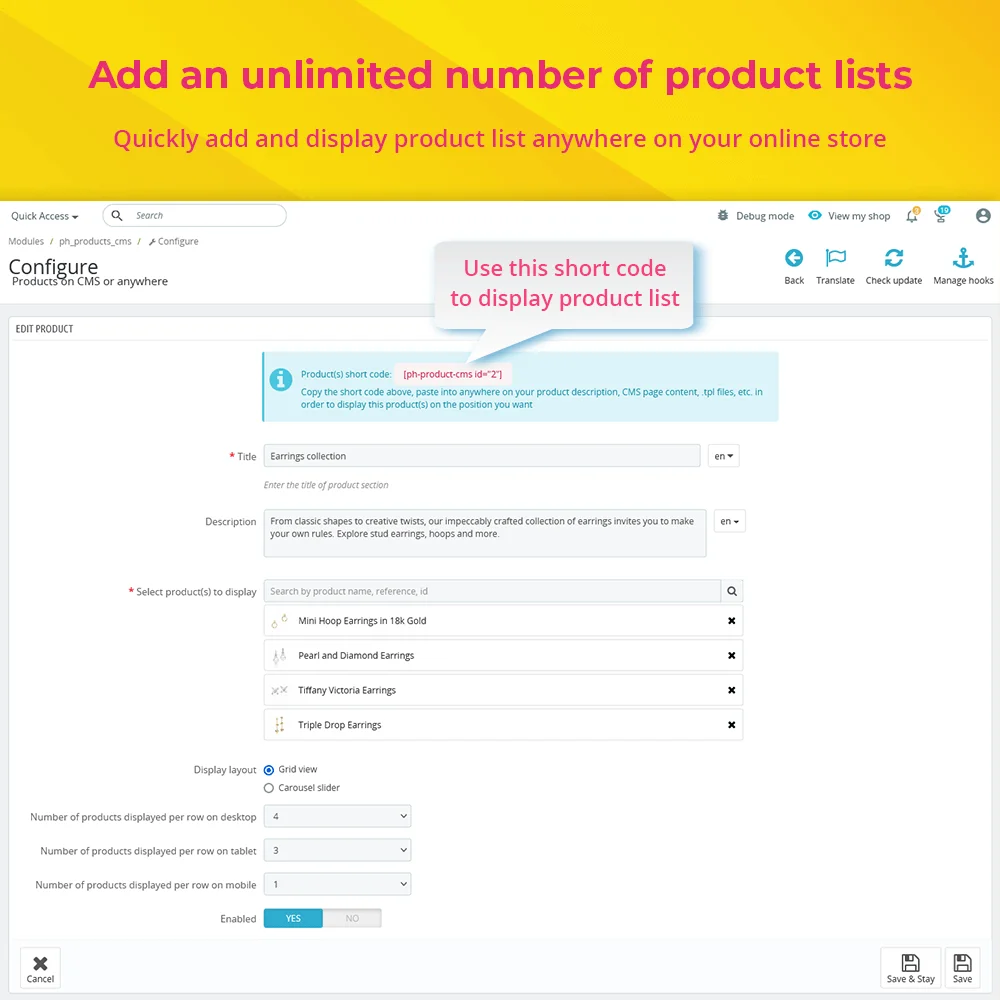Click the Back arrow icon
1000x1000 pixels.
[x=794, y=259]
